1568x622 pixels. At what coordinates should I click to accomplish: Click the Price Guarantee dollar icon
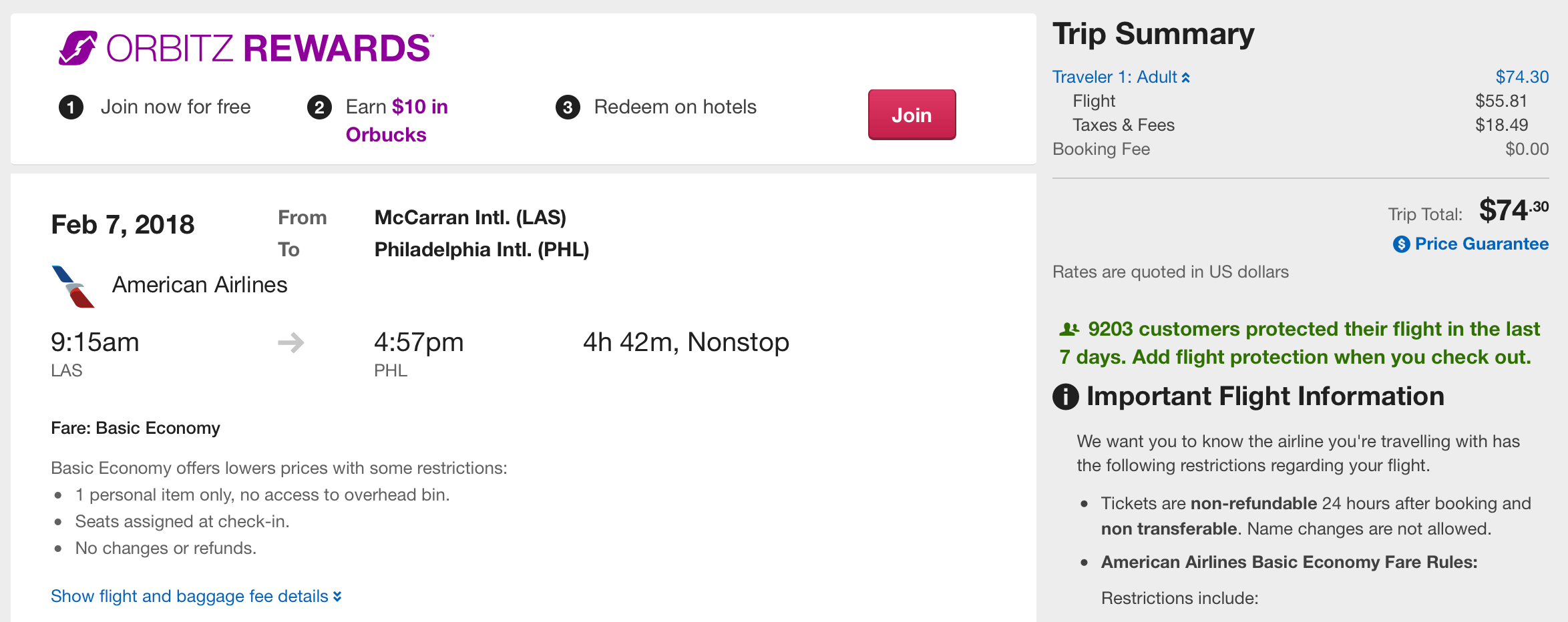click(x=1401, y=244)
